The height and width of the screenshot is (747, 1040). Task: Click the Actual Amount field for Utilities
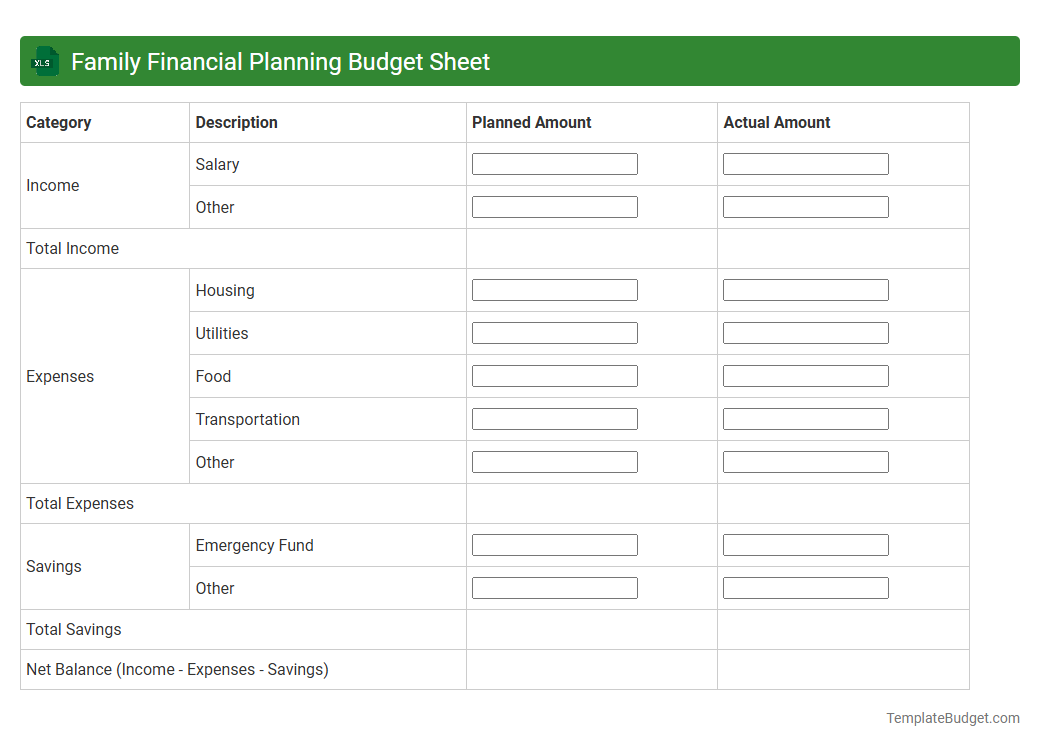pyautogui.click(x=805, y=332)
